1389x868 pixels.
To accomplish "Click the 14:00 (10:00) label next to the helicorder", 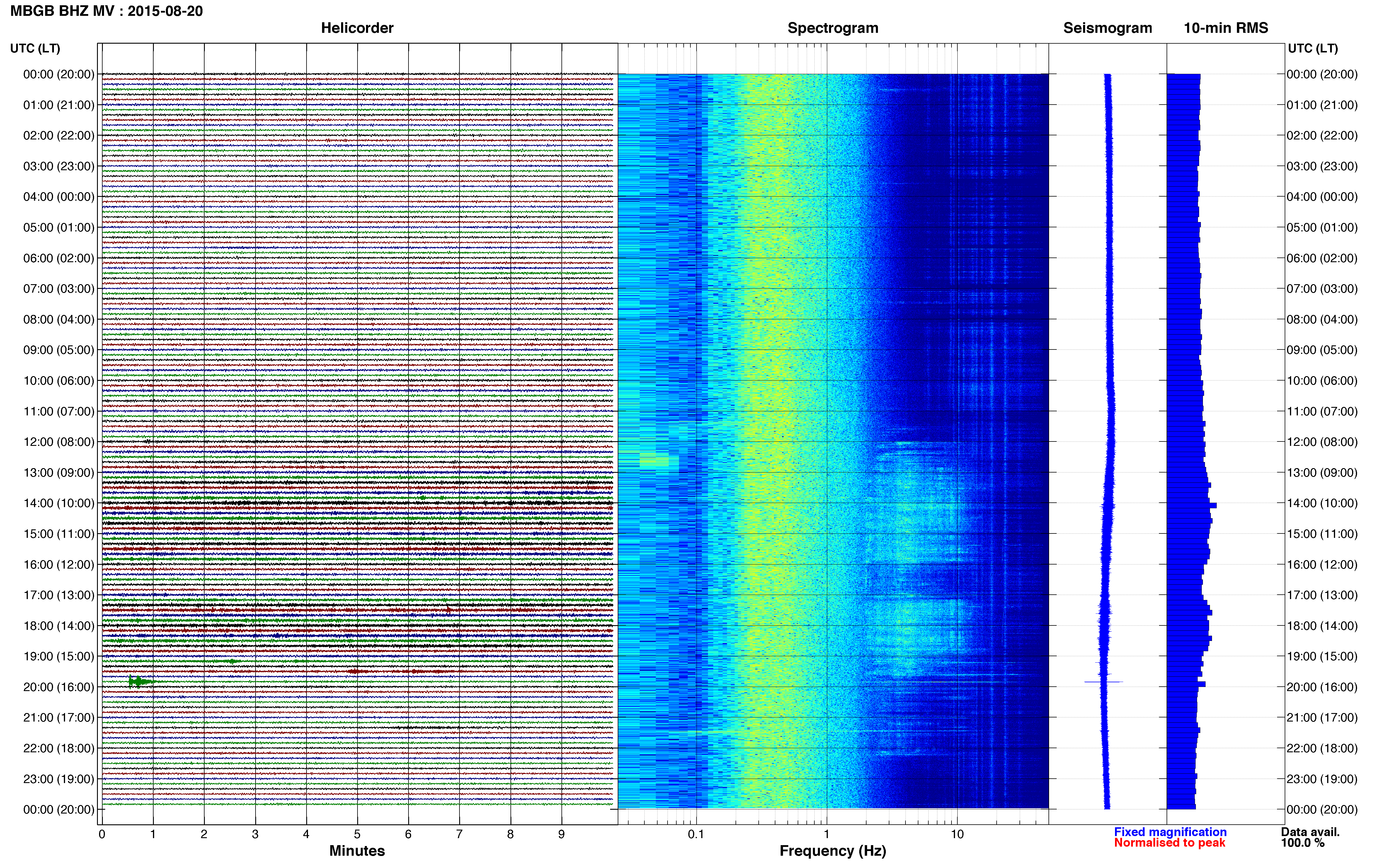I will (x=59, y=504).
